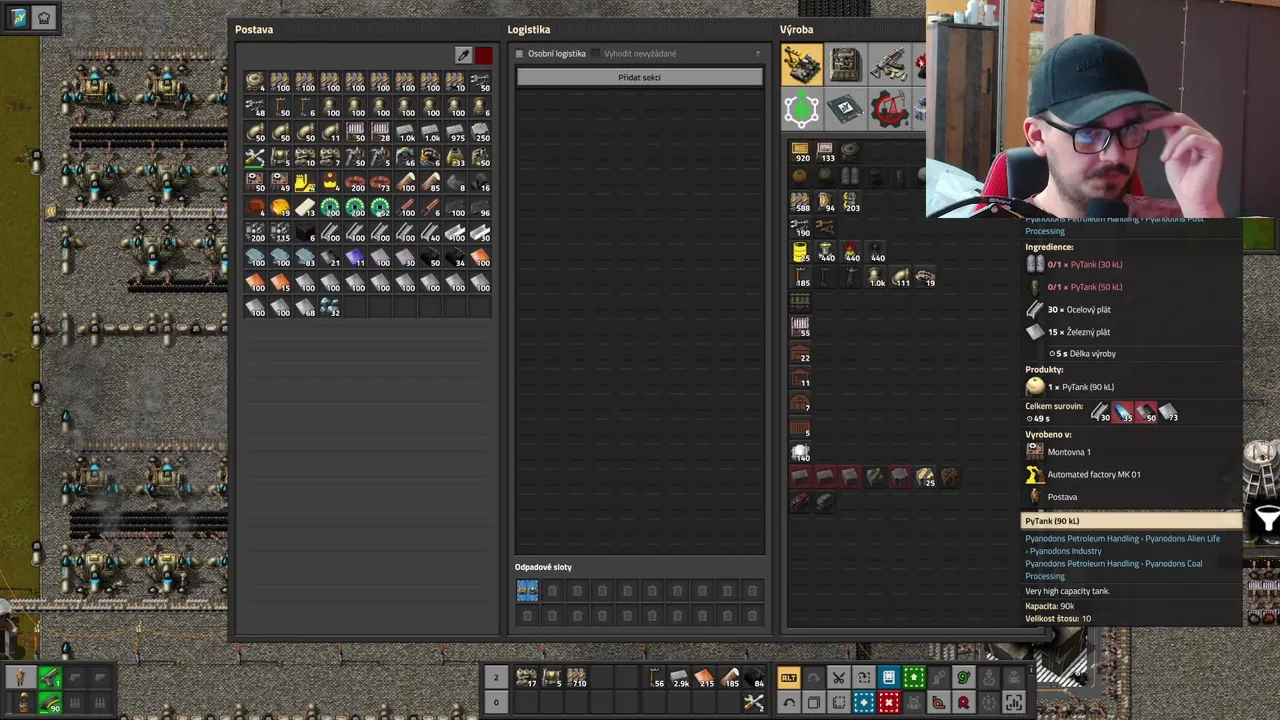Select the red color swatch in Postava
The image size is (1280, 720).
pos(484,56)
